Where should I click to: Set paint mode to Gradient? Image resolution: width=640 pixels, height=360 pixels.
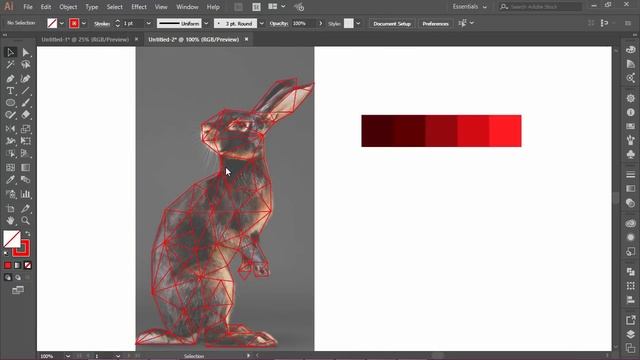coord(18,265)
